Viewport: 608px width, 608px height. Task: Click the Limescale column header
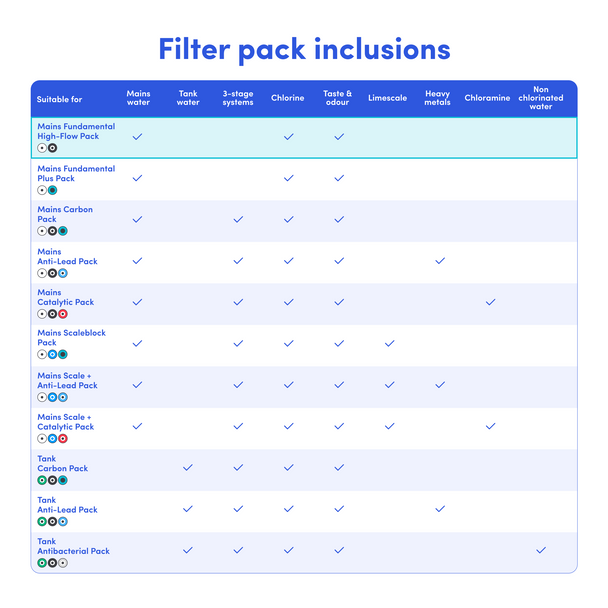pyautogui.click(x=387, y=98)
